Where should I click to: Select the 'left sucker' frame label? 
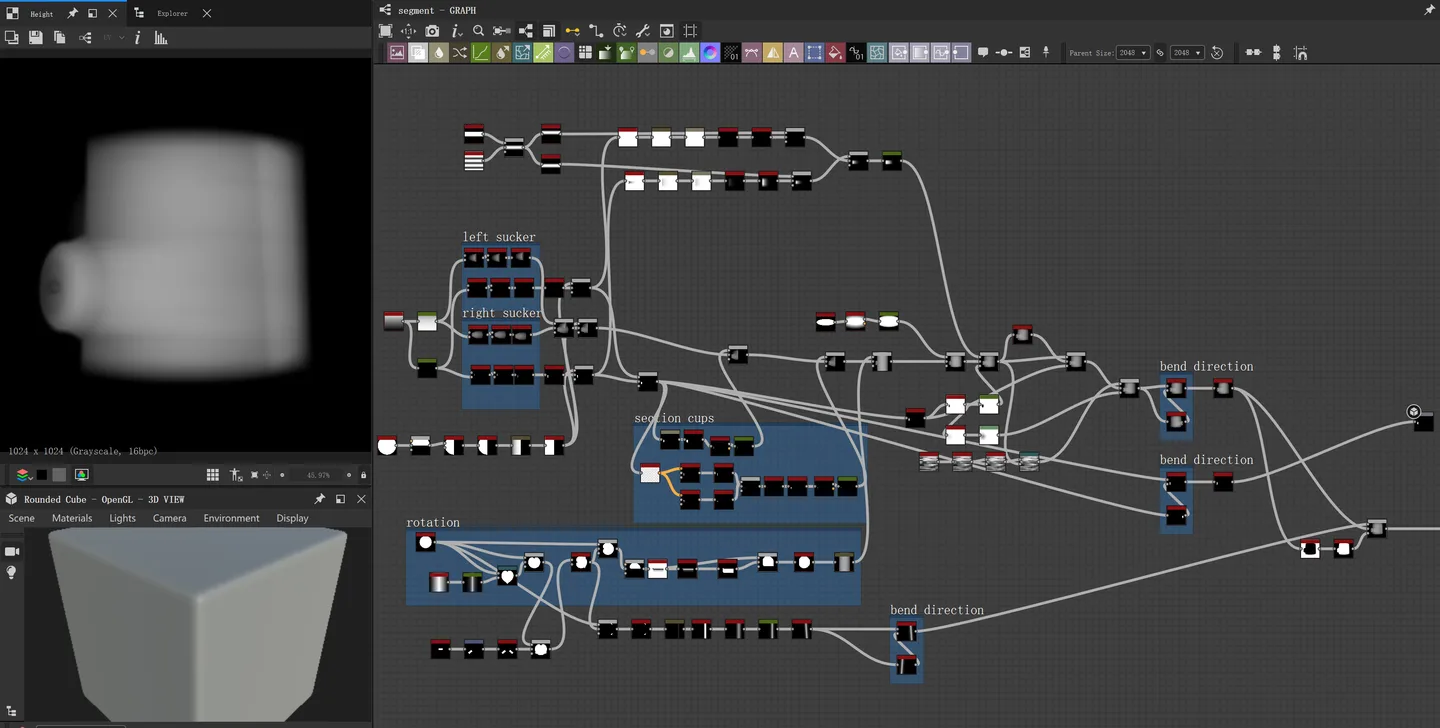[499, 237]
